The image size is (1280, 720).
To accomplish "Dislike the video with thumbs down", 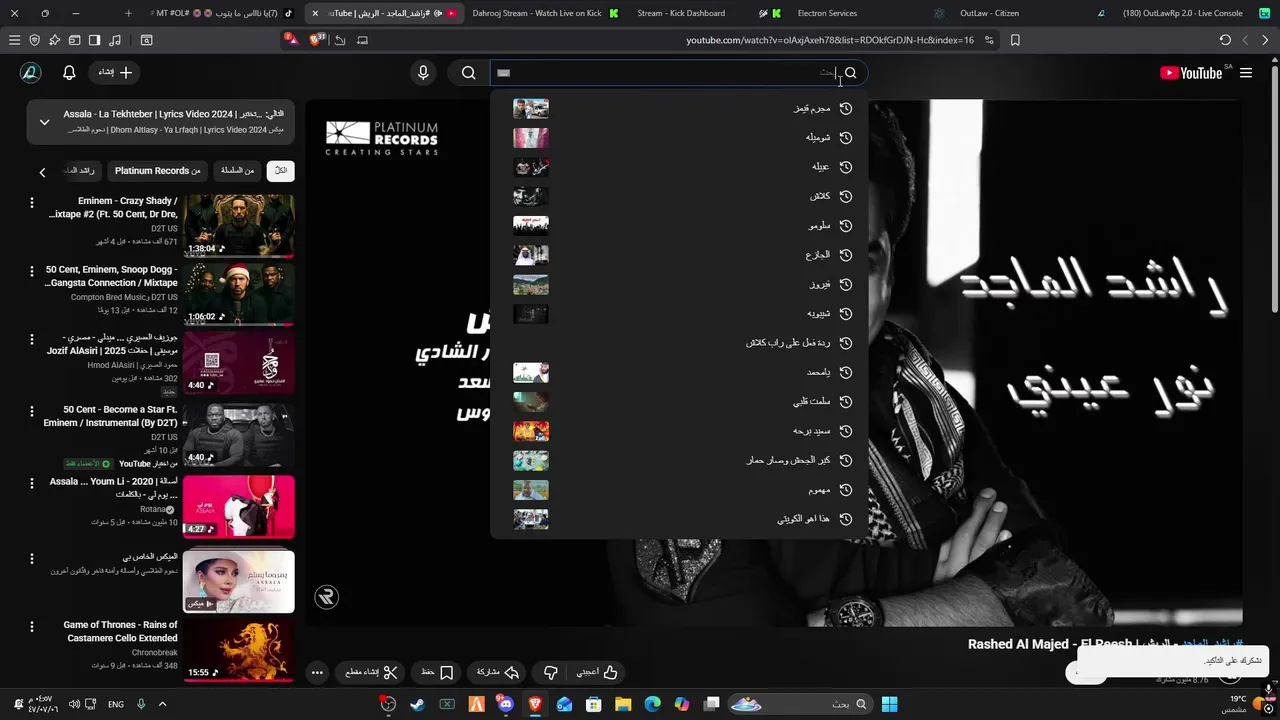I will tap(550, 673).
